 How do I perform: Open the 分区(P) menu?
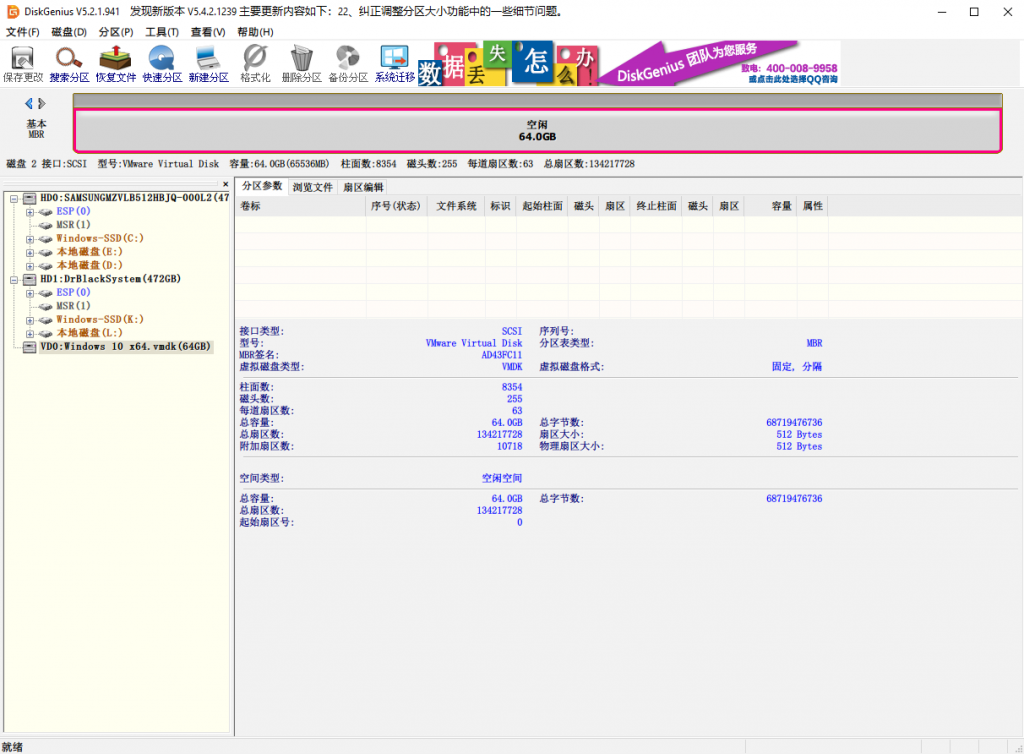[x=116, y=32]
